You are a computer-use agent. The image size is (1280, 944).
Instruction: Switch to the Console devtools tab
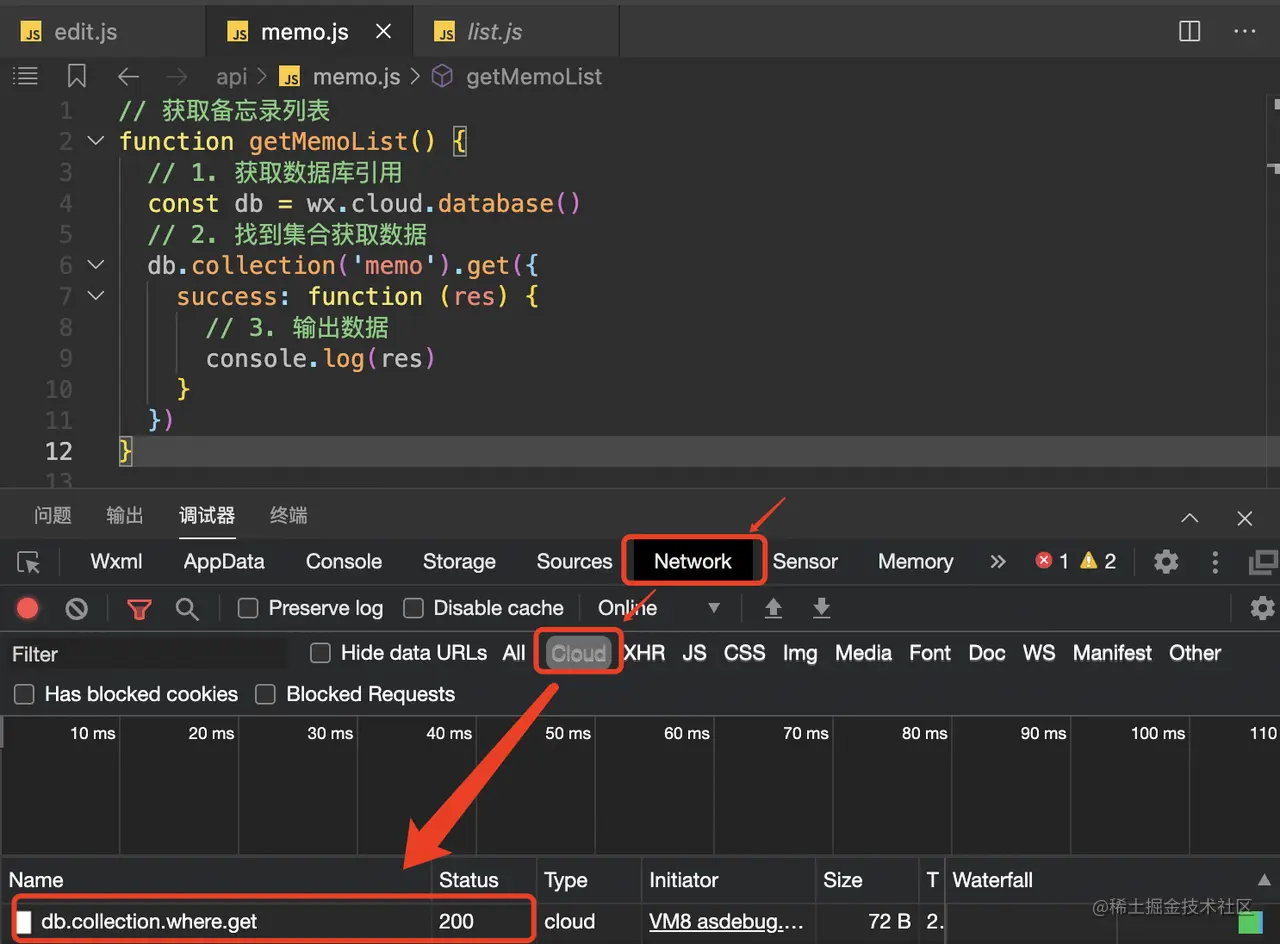[344, 562]
